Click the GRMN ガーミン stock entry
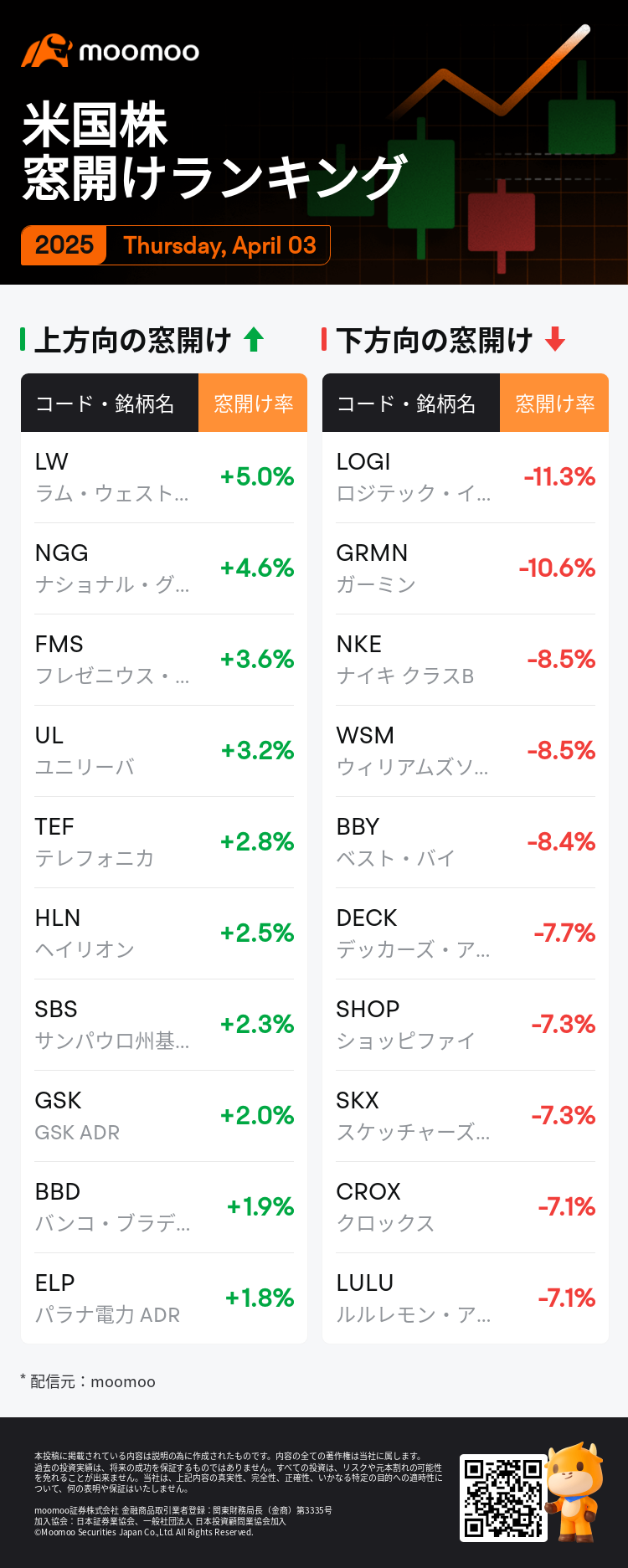Viewport: 628px width, 1568px height. pos(466,568)
